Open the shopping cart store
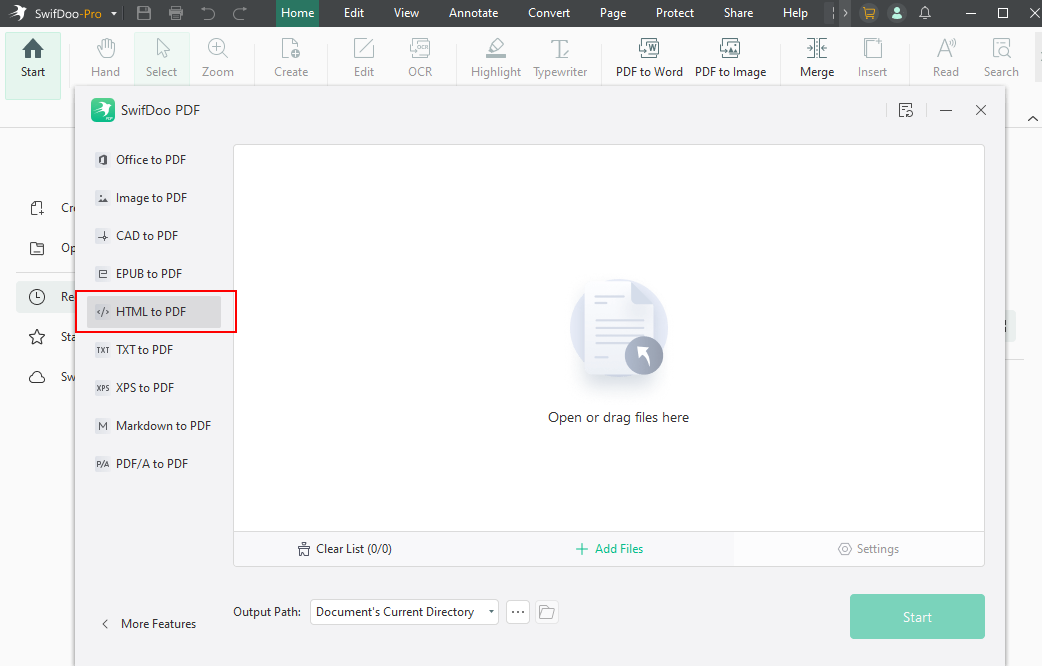The width and height of the screenshot is (1042, 666). point(869,13)
